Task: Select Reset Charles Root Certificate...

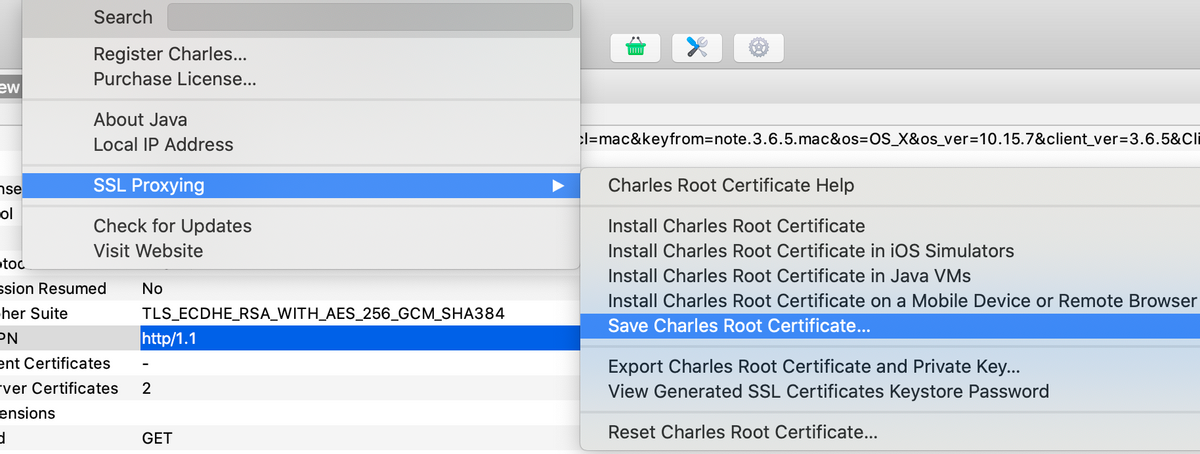Action: click(742, 433)
